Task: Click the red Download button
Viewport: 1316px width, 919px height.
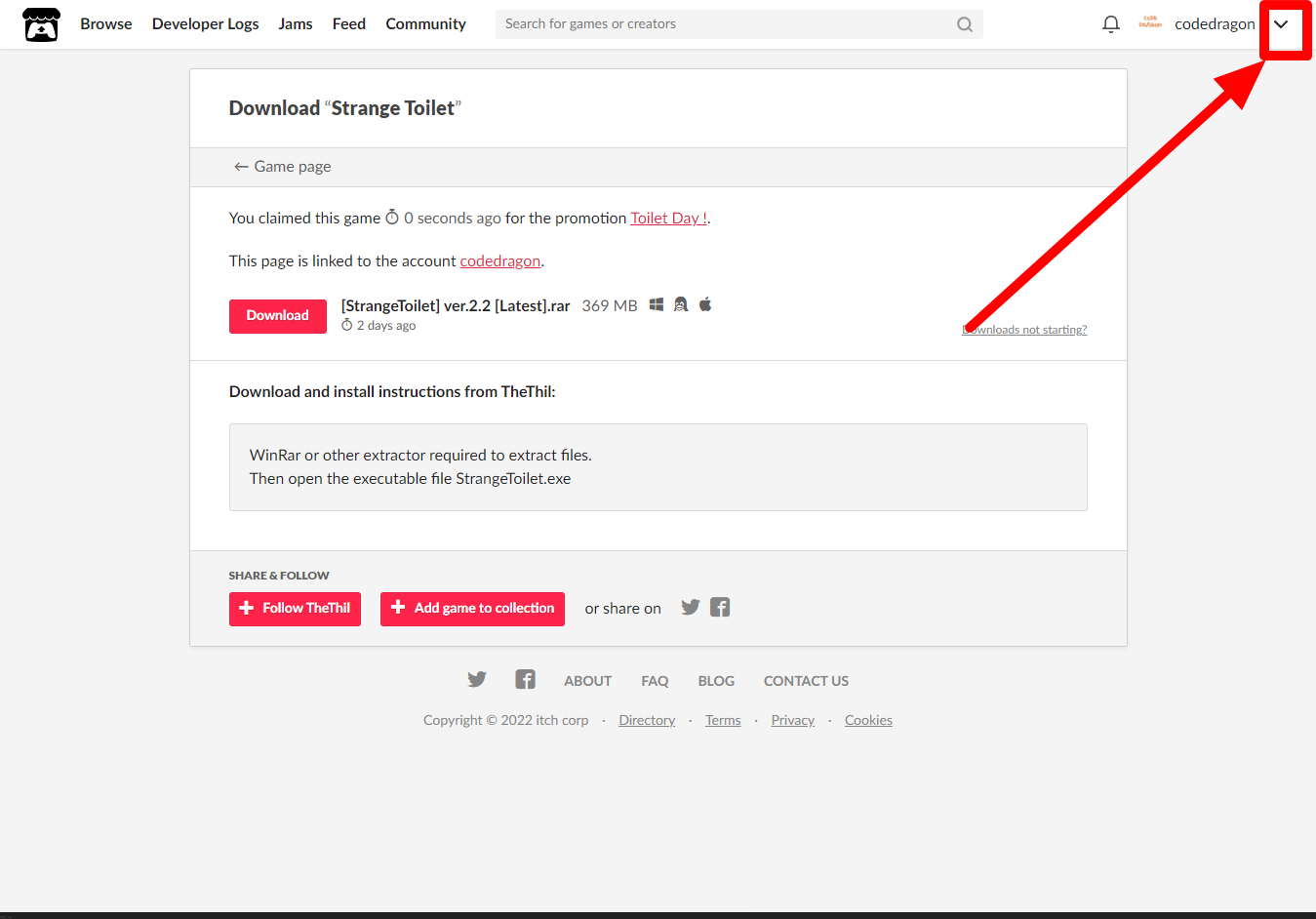Action: pos(278,316)
